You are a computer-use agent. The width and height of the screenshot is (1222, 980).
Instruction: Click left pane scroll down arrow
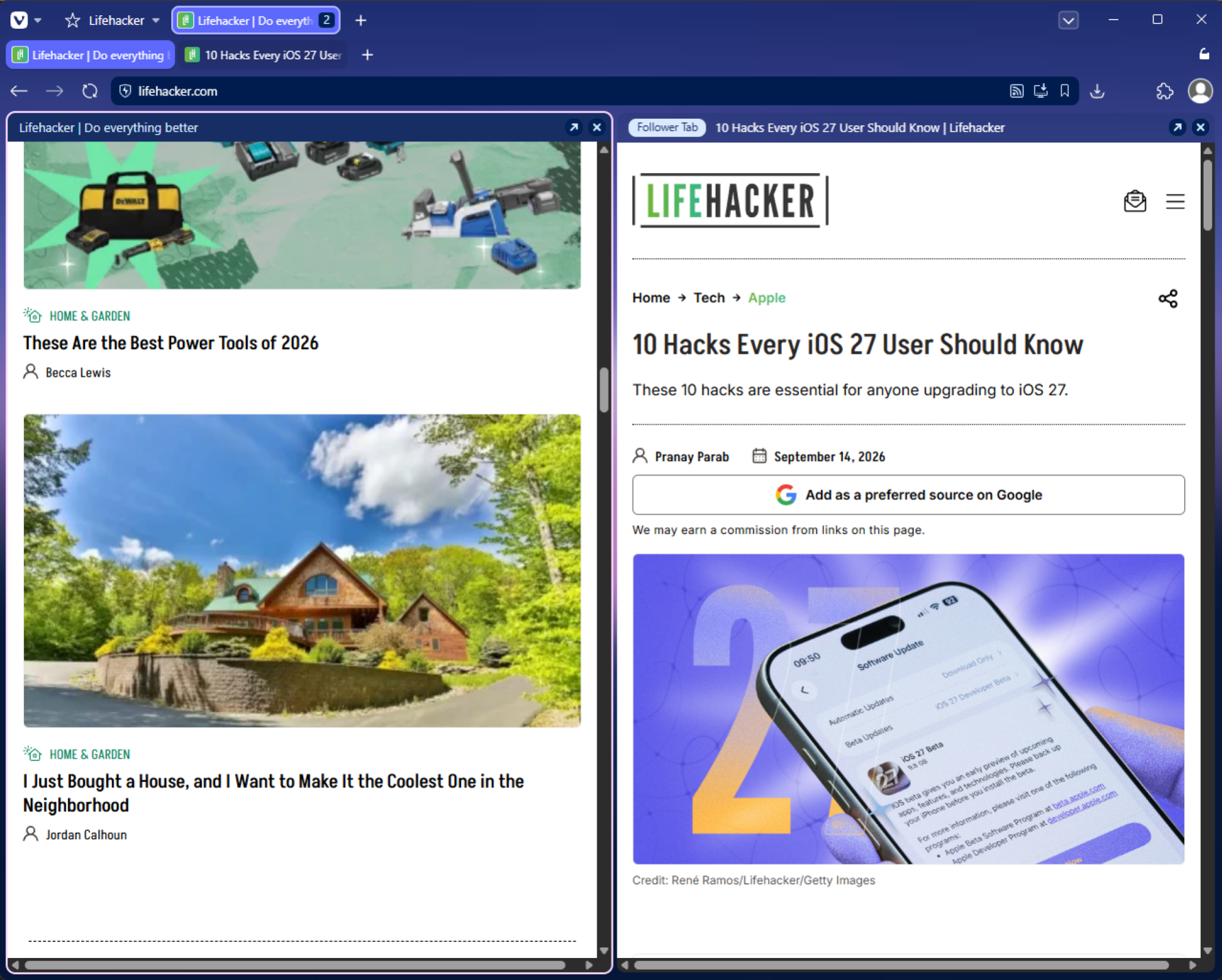(604, 950)
